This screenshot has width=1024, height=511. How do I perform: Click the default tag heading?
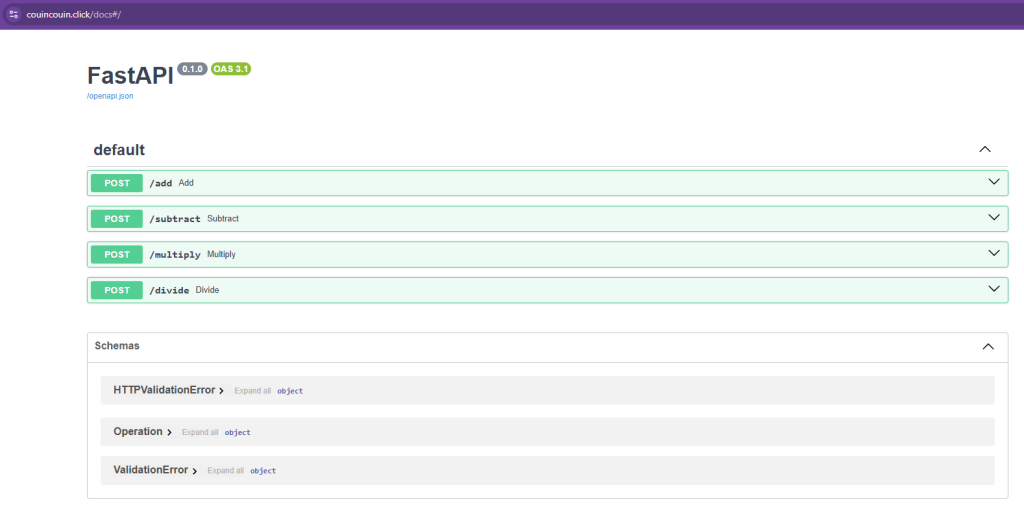119,150
